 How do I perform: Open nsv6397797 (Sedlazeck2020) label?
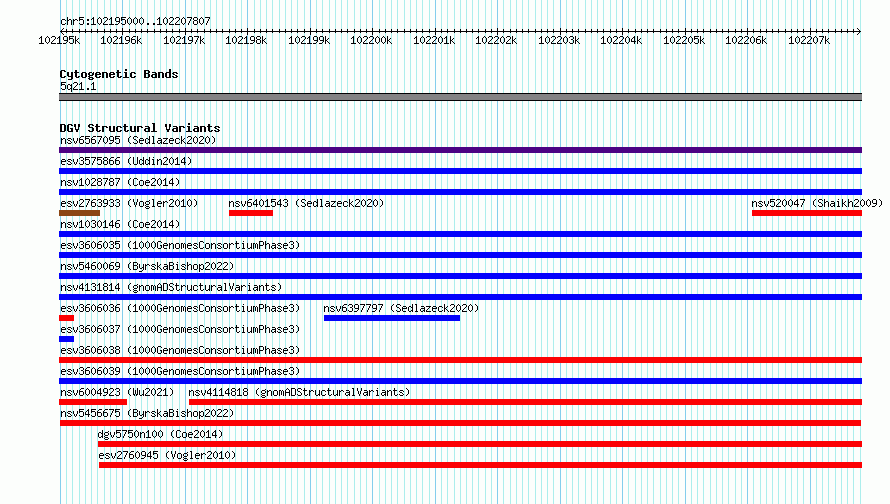click(x=401, y=308)
